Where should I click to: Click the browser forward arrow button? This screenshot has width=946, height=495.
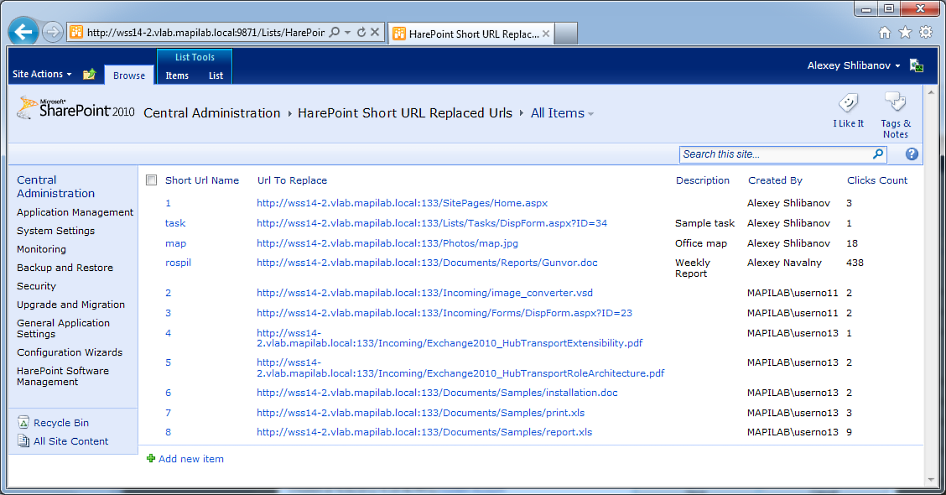coord(53,32)
